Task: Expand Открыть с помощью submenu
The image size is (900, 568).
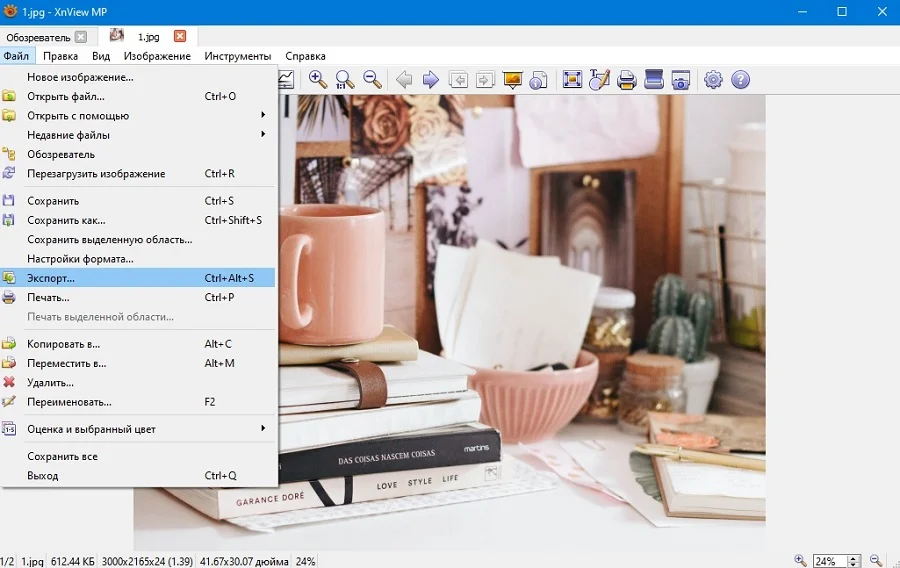Action: [138, 115]
